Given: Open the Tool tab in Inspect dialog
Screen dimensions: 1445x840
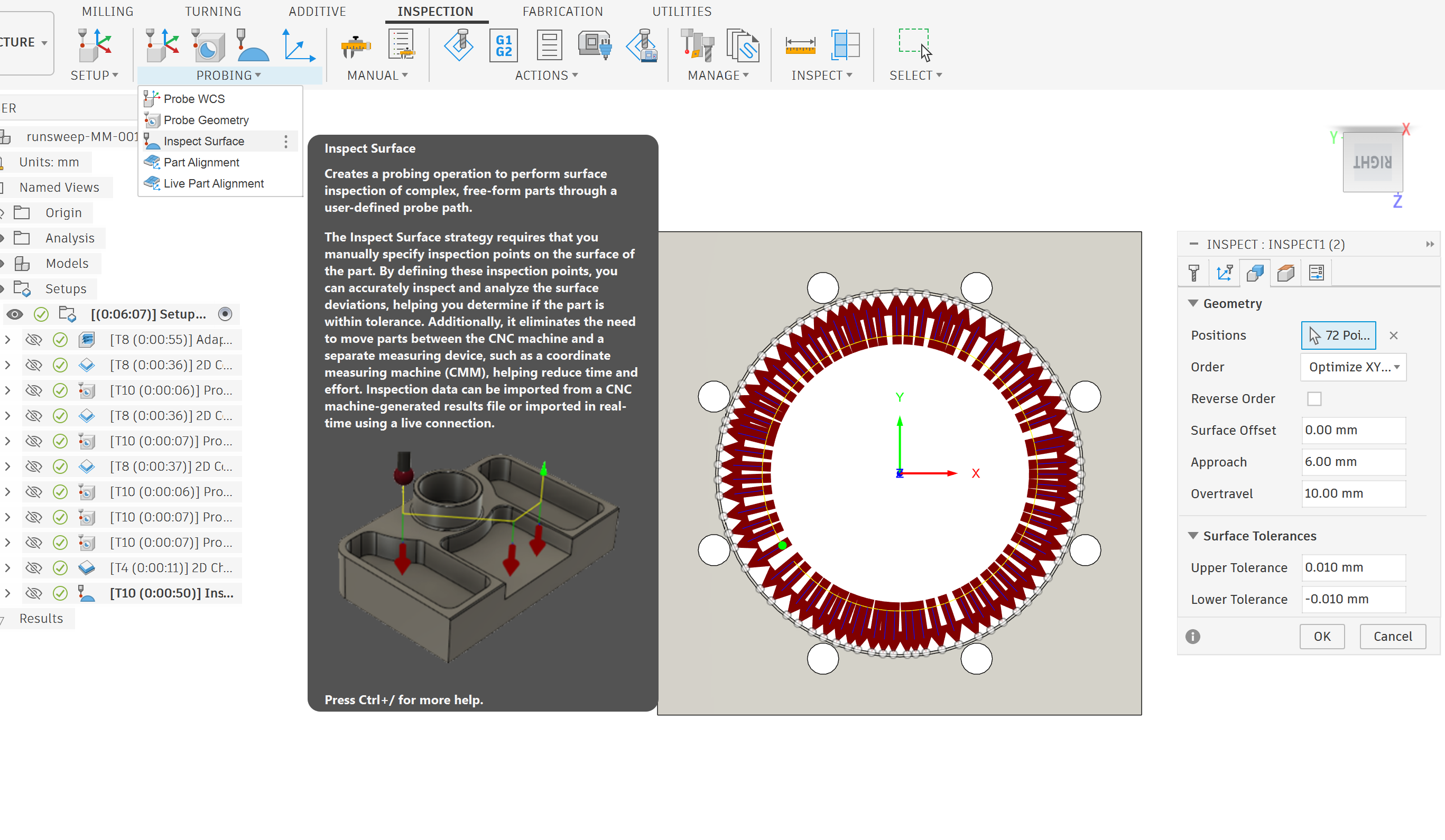Looking at the screenshot, I should tap(1194, 273).
